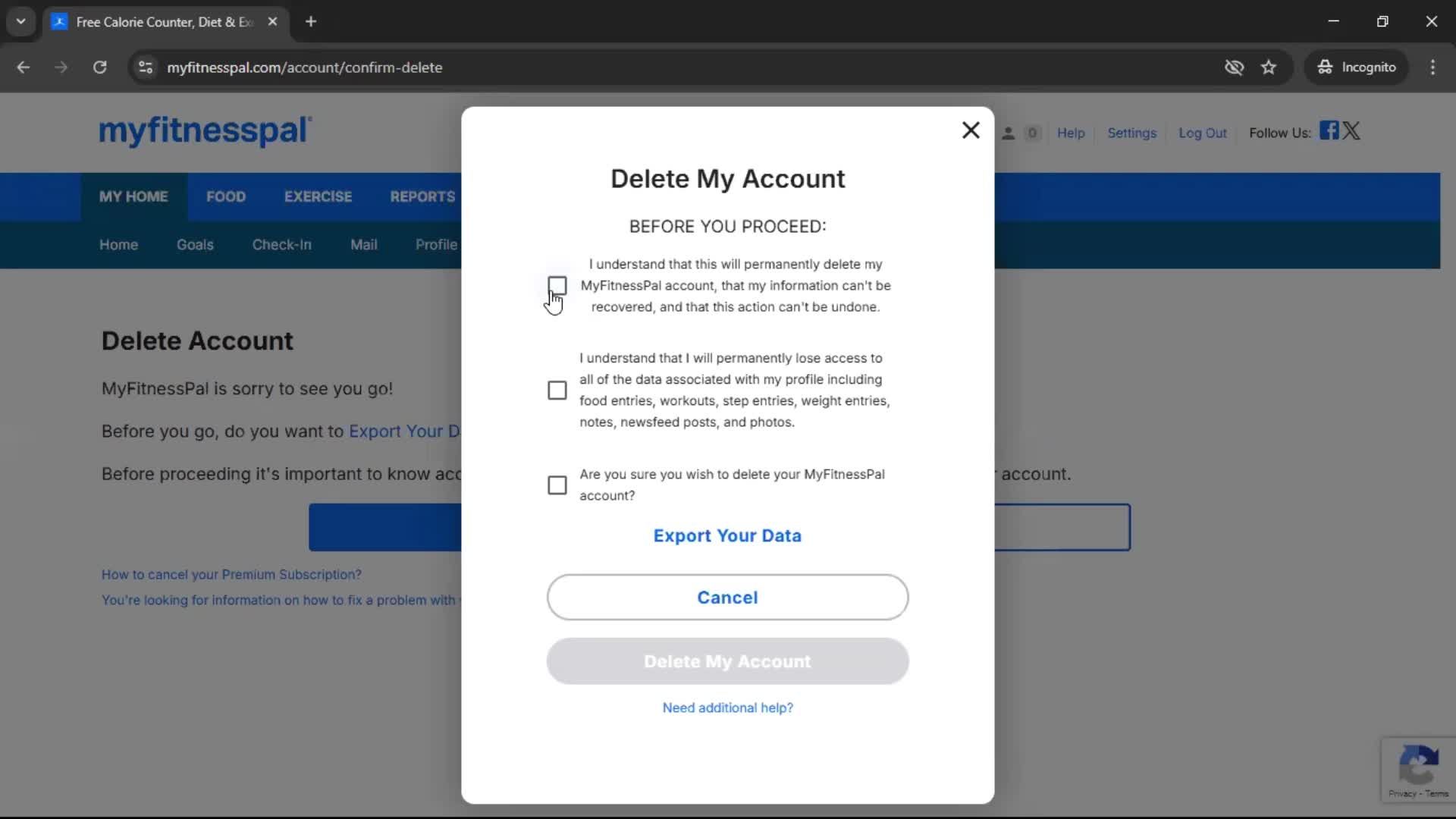Image resolution: width=1456 pixels, height=819 pixels.
Task: Close the Free Calorie Counter tab
Action: pos(272,21)
